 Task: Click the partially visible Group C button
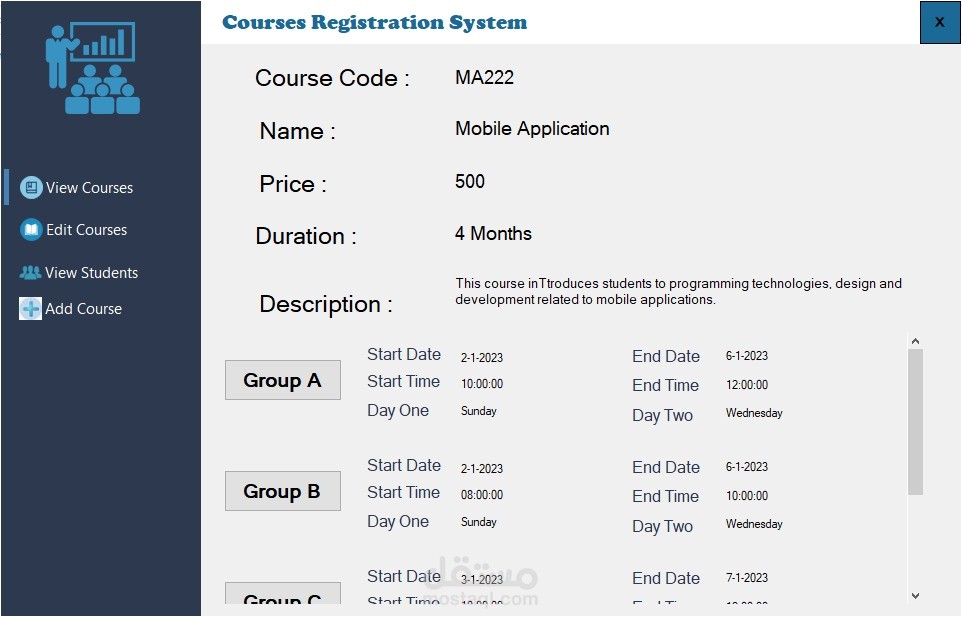[282, 598]
